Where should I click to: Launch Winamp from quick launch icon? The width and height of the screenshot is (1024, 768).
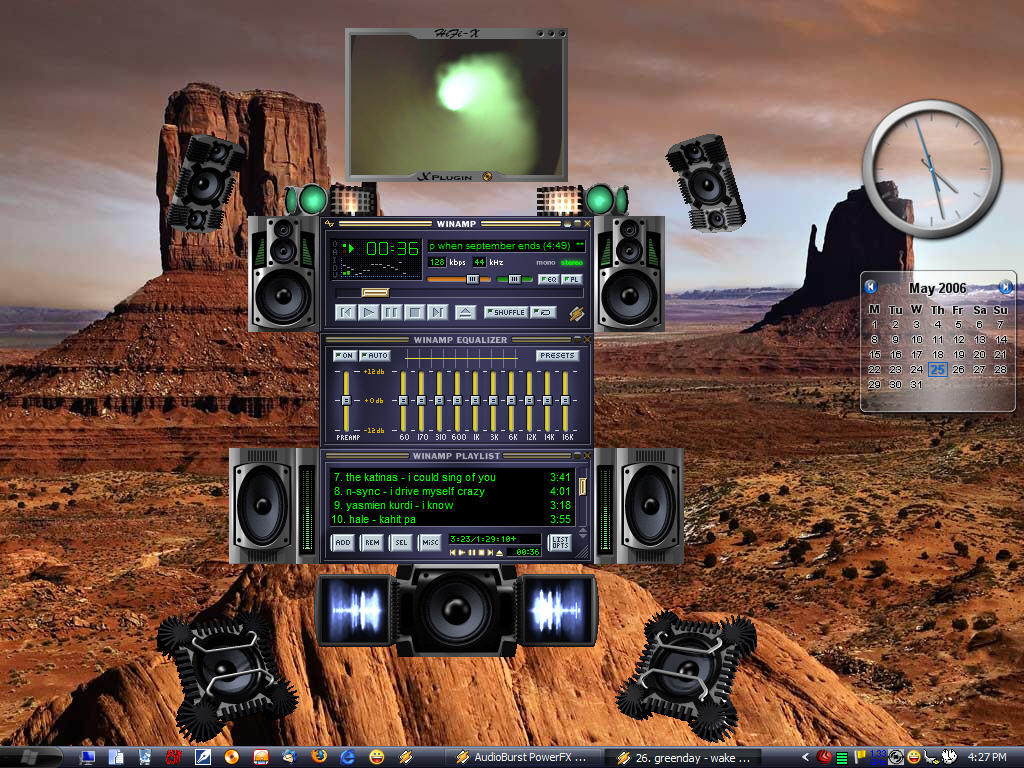tap(406, 757)
